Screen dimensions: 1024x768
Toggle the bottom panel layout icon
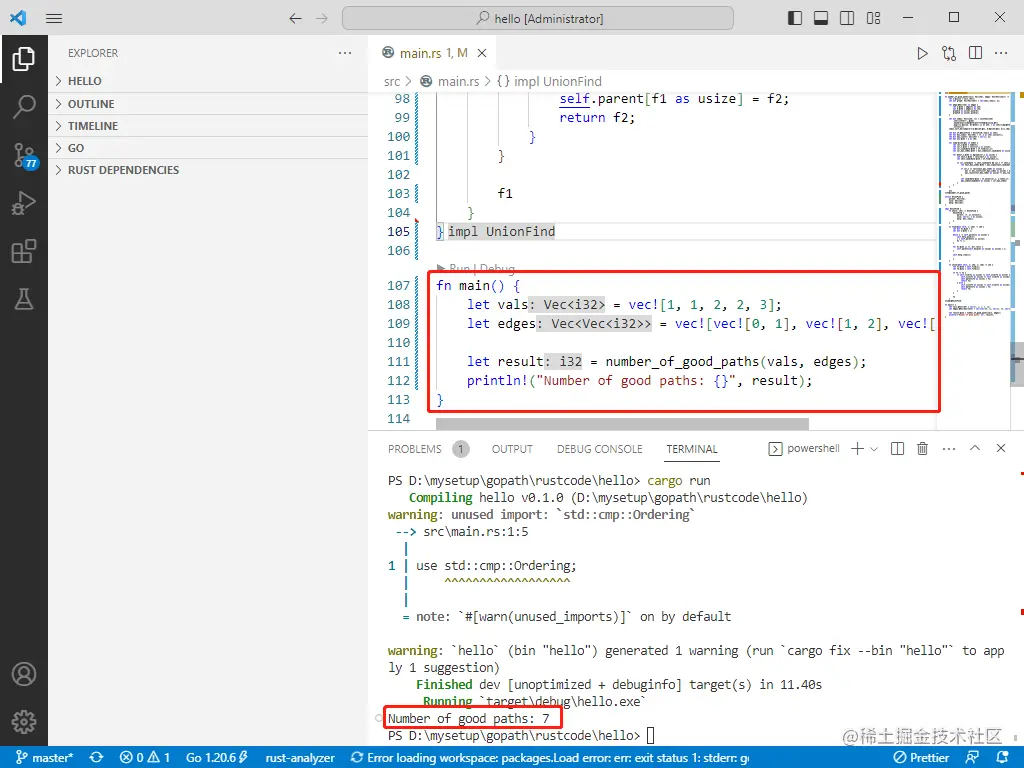(821, 18)
